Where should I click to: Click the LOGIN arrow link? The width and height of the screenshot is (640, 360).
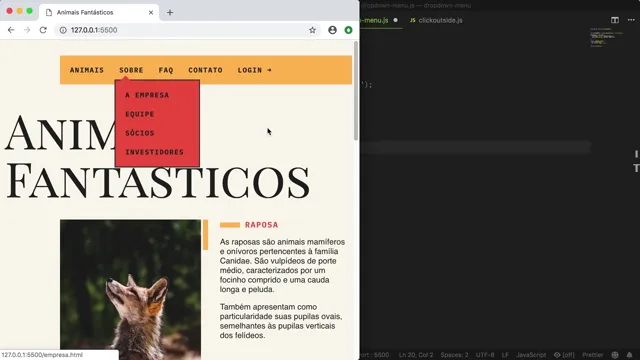[255, 70]
